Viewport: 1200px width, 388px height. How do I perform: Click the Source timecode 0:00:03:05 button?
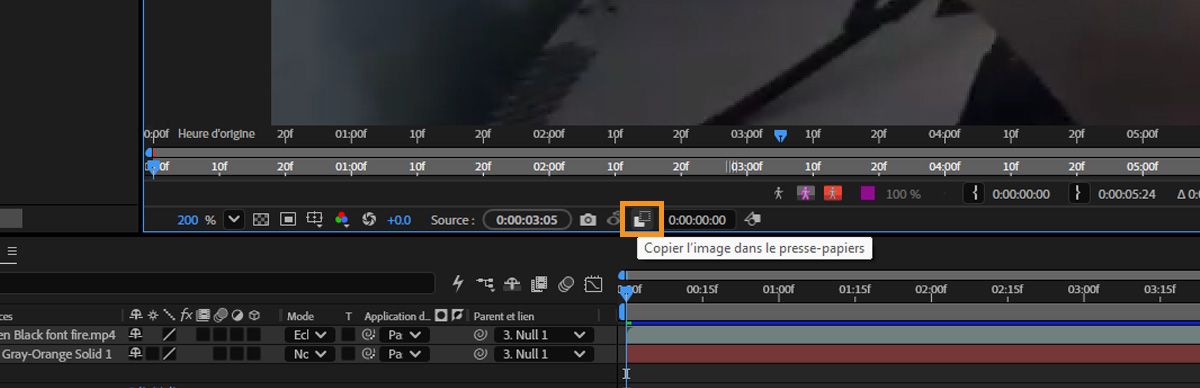point(527,219)
